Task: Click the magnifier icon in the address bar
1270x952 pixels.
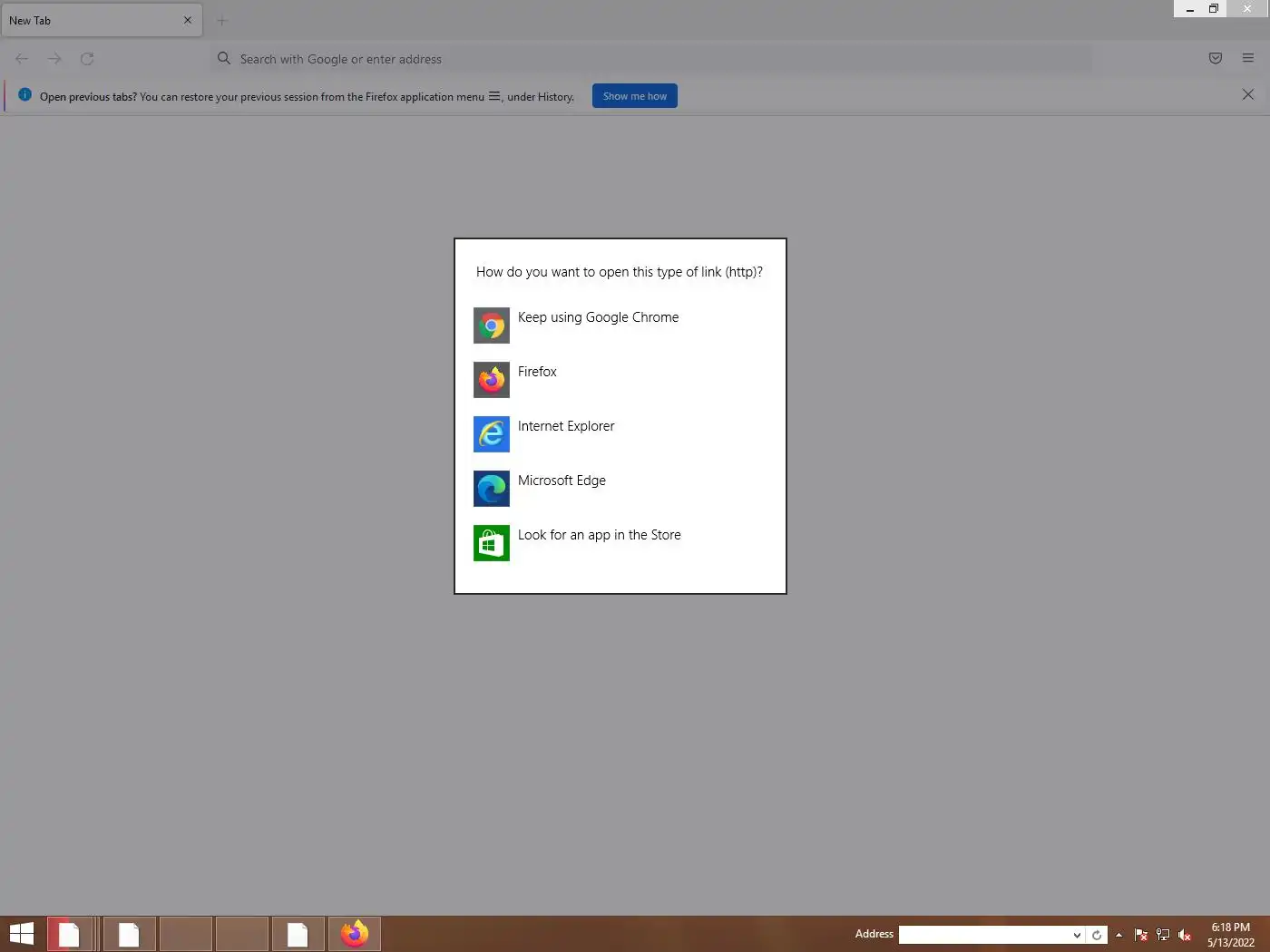Action: point(224,59)
